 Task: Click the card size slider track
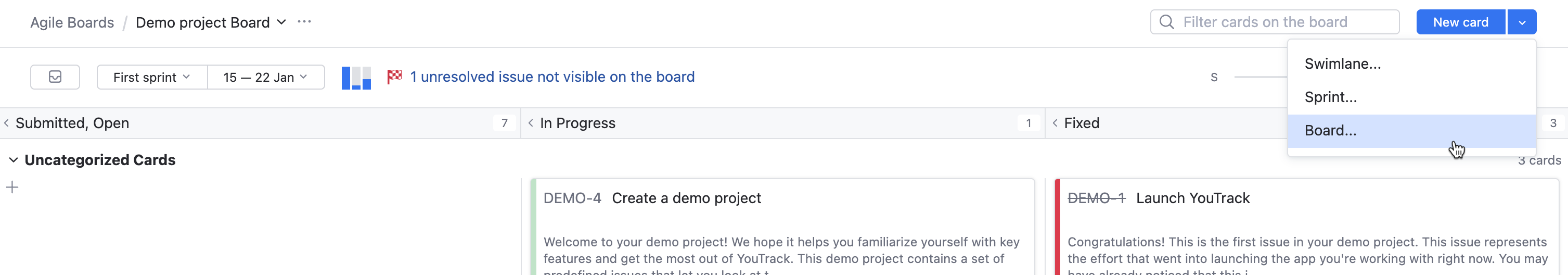1260,78
